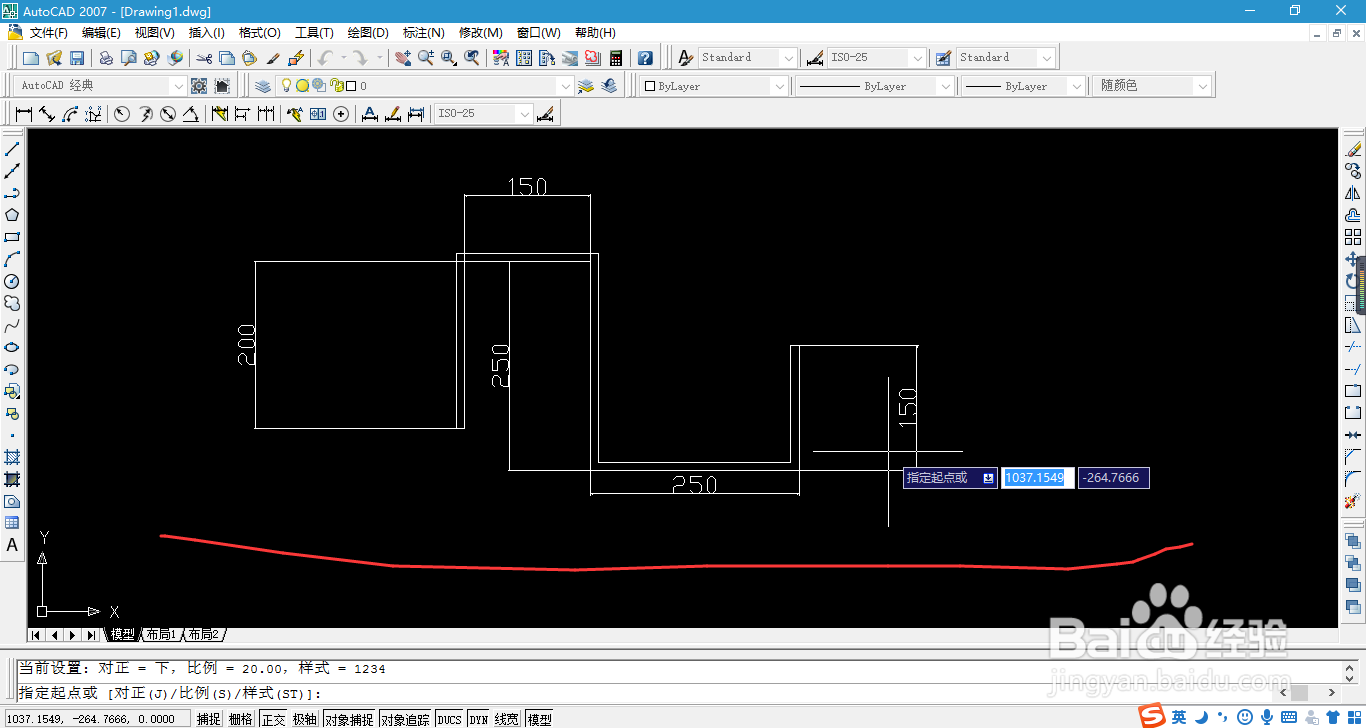Toggle 对象捕捉 object snap in status bar

coord(349,719)
